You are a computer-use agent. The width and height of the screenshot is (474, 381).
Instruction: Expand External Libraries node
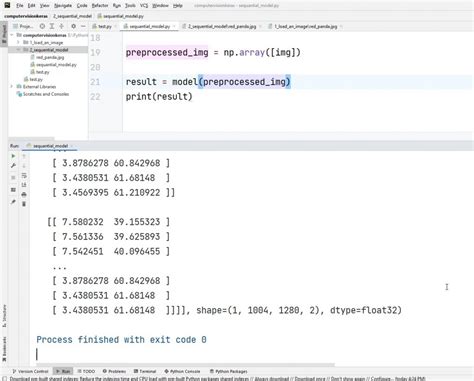click(x=12, y=87)
